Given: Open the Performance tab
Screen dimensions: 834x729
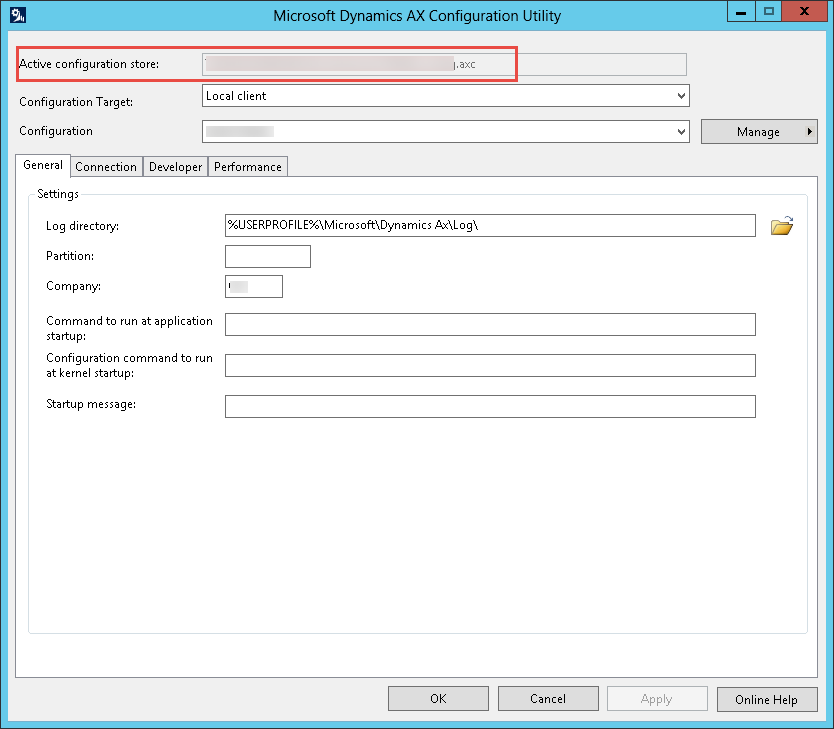Looking at the screenshot, I should coord(247,166).
